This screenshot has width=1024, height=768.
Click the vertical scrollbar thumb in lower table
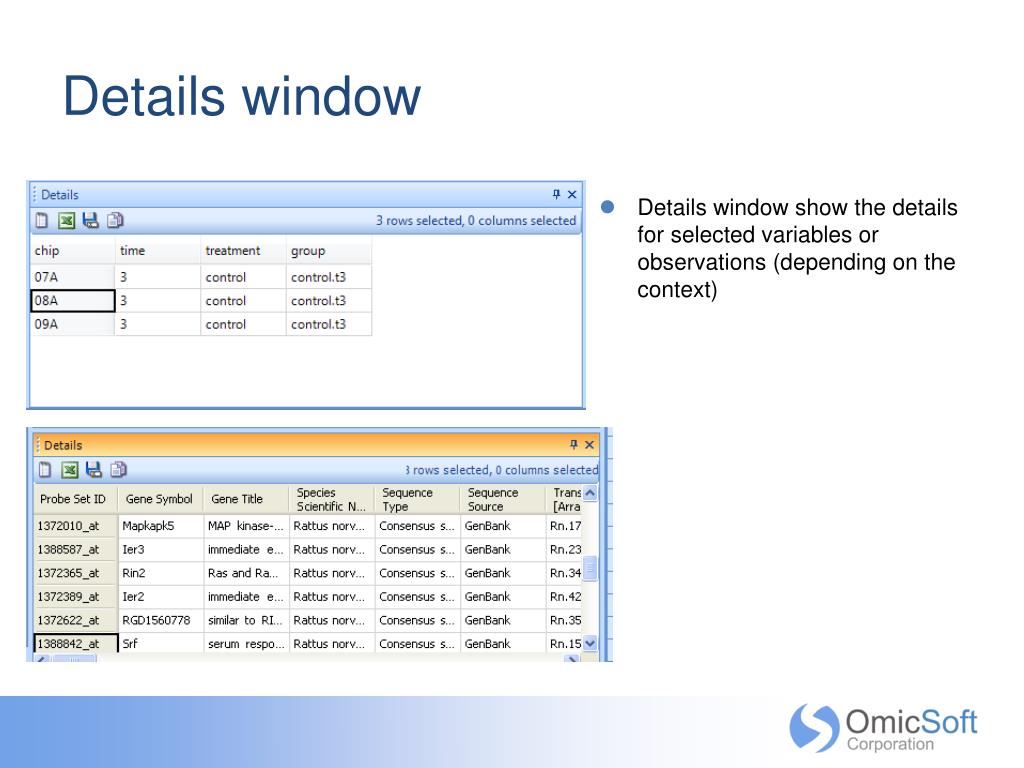point(590,568)
